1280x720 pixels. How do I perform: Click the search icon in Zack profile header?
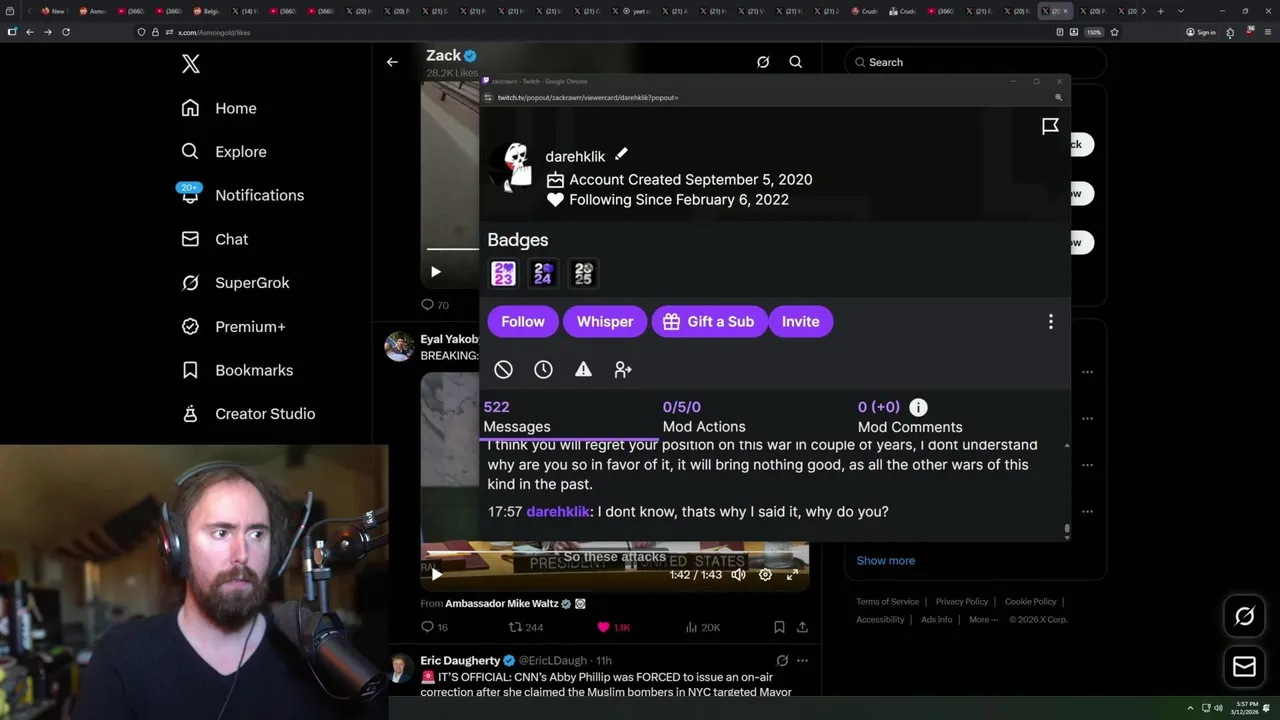tap(796, 62)
